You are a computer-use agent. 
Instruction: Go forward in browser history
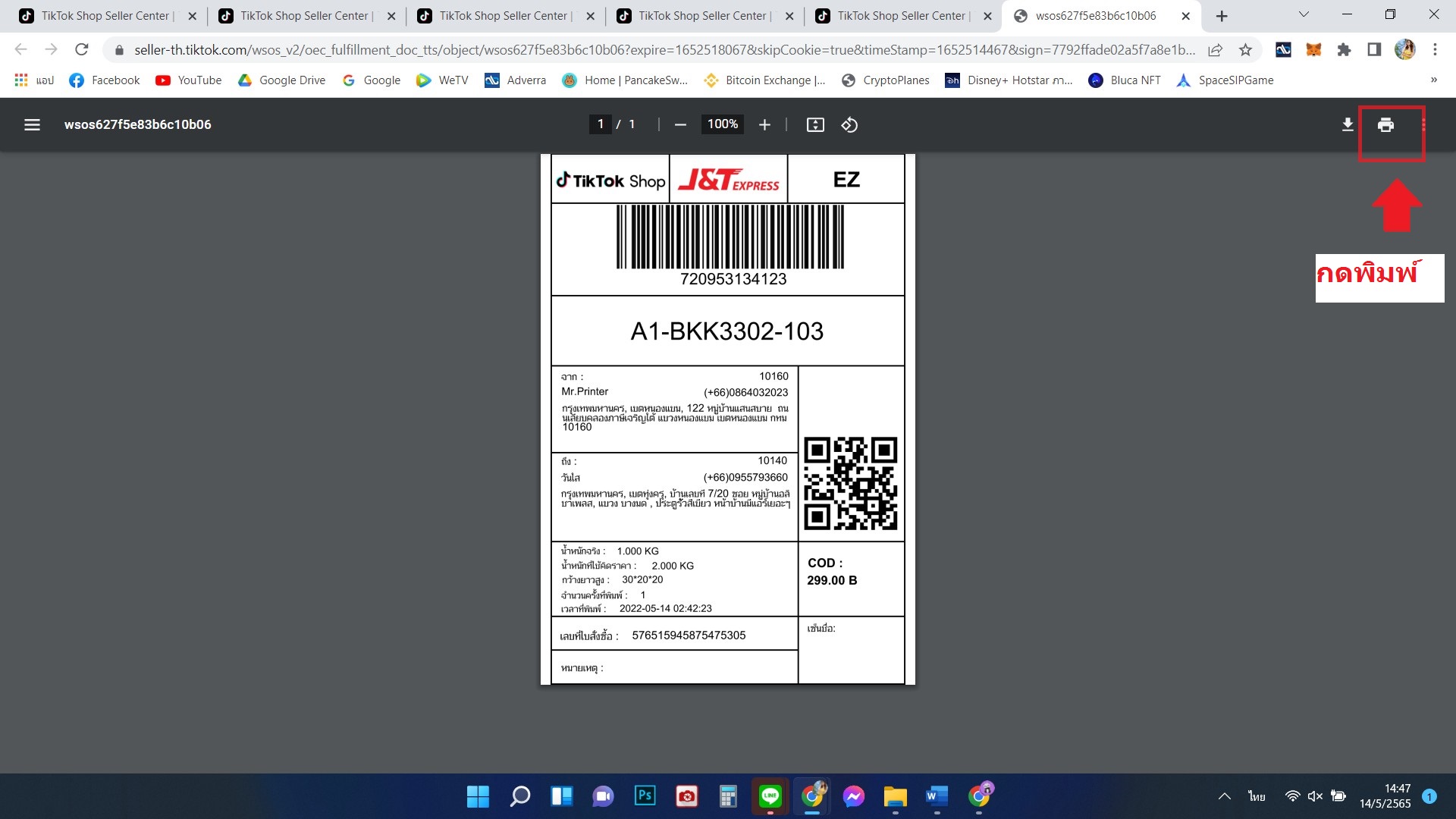point(51,49)
